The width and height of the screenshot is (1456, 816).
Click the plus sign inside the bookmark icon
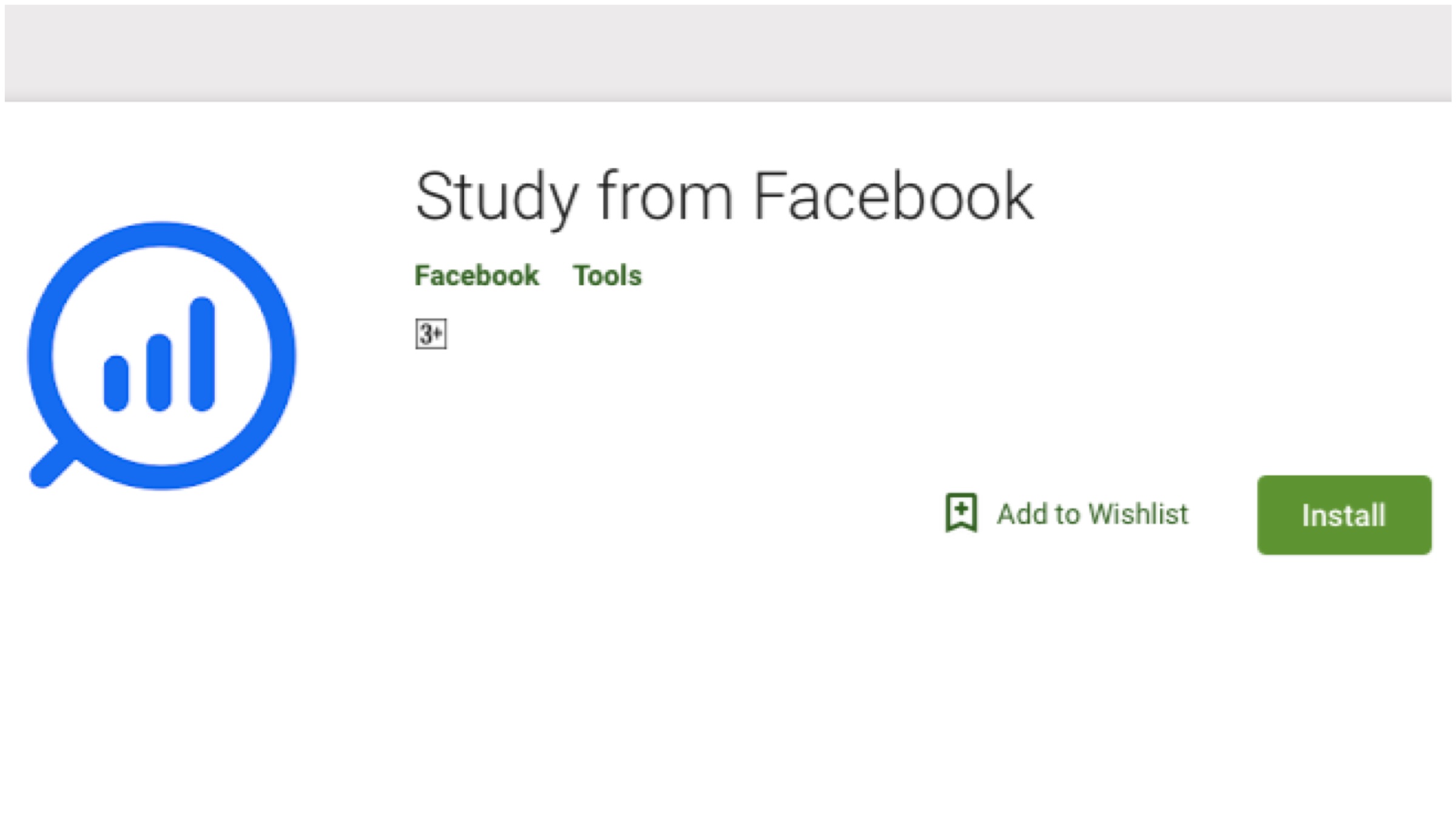point(961,508)
